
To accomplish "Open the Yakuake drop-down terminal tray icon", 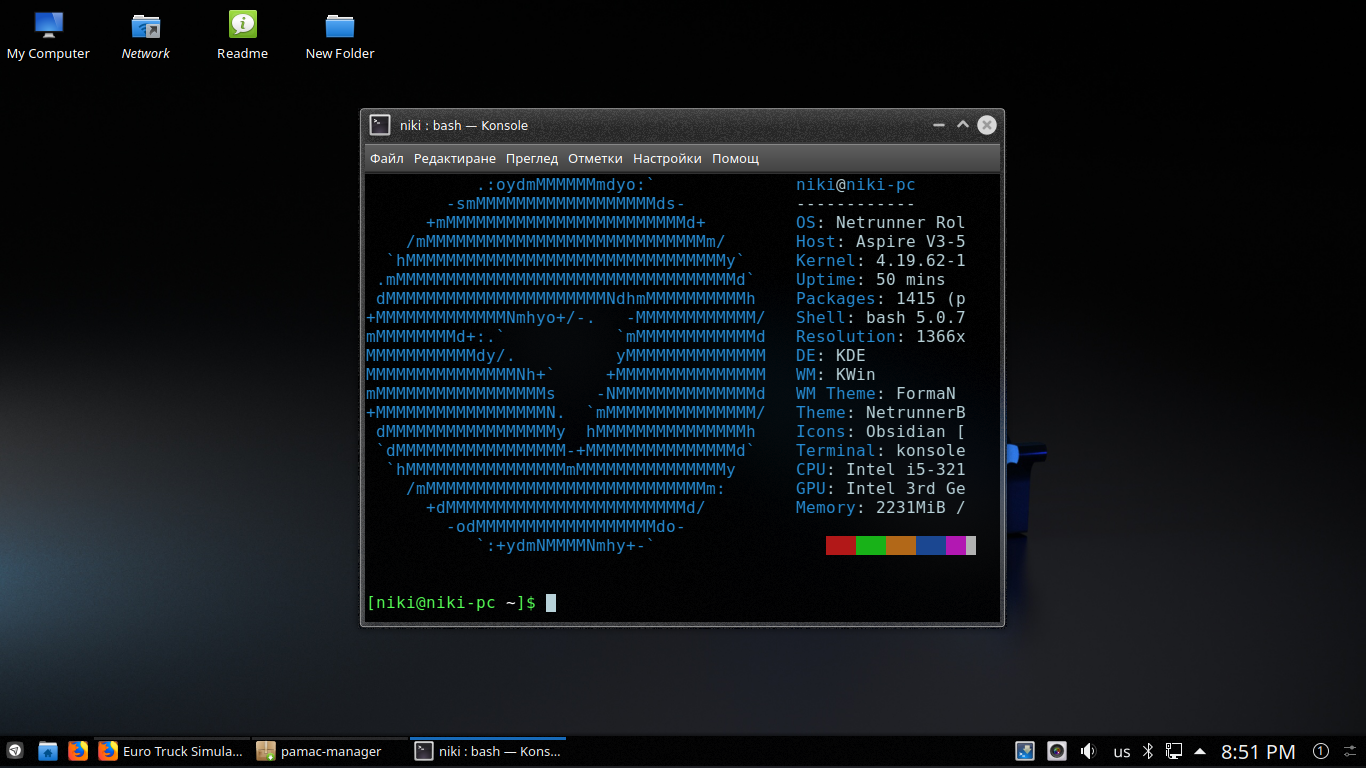I will tap(1025, 751).
